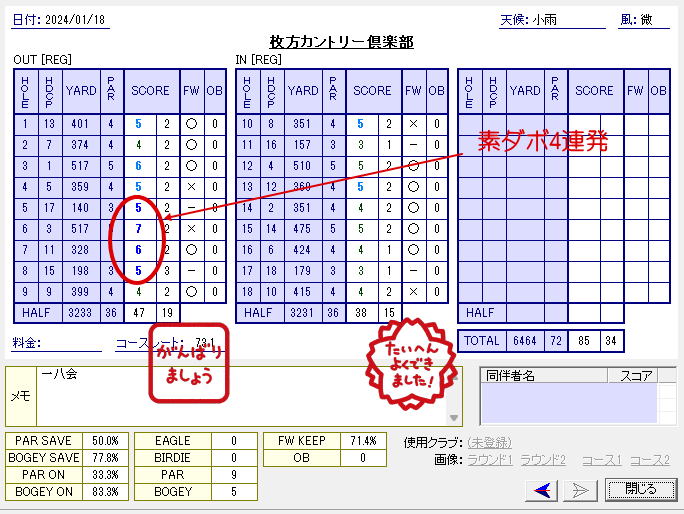Viewport: 684px width, 514px height.
Task: Click the wind field 微
Action: pos(646,20)
